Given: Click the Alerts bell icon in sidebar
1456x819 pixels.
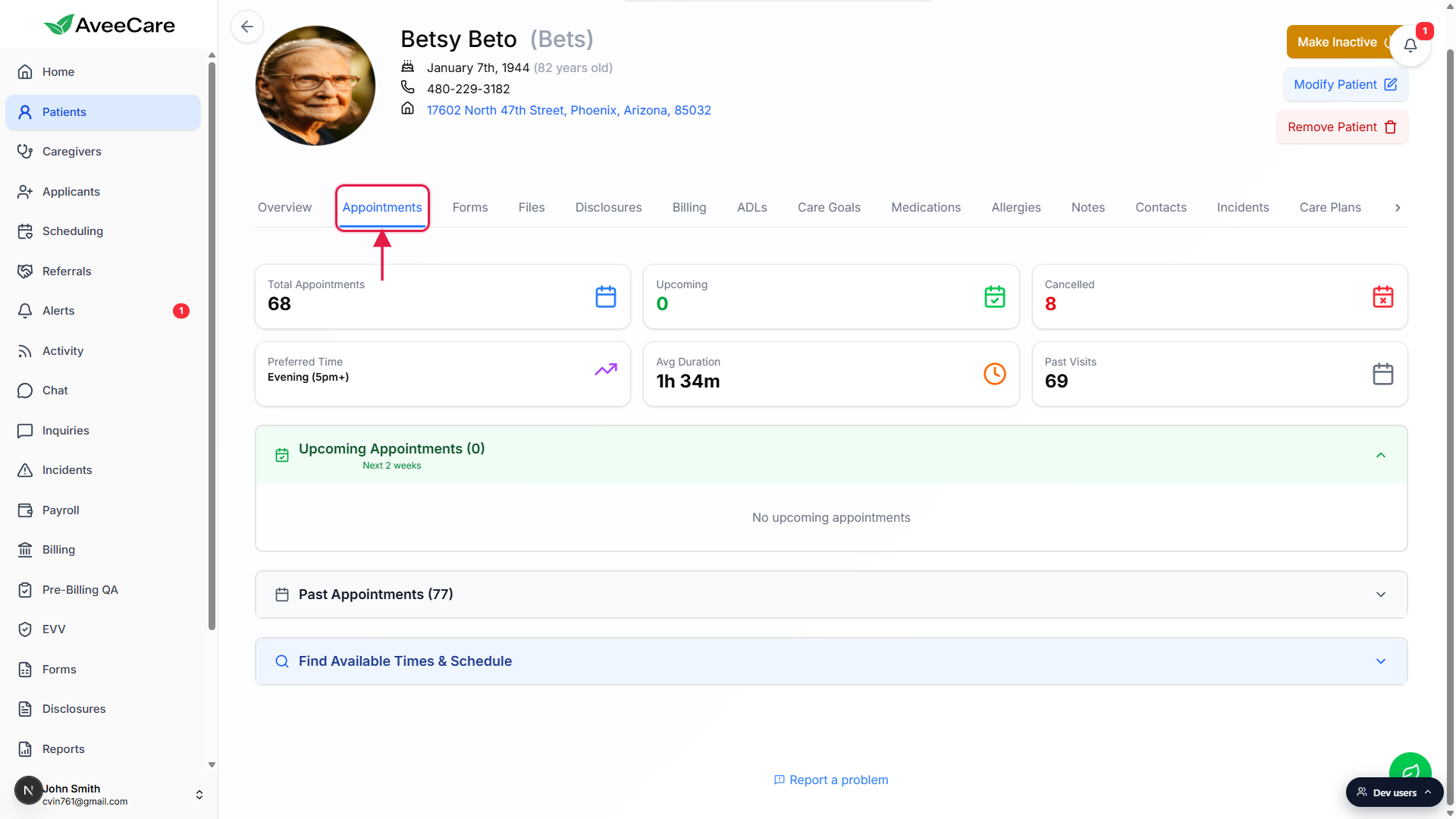Looking at the screenshot, I should pyautogui.click(x=25, y=311).
